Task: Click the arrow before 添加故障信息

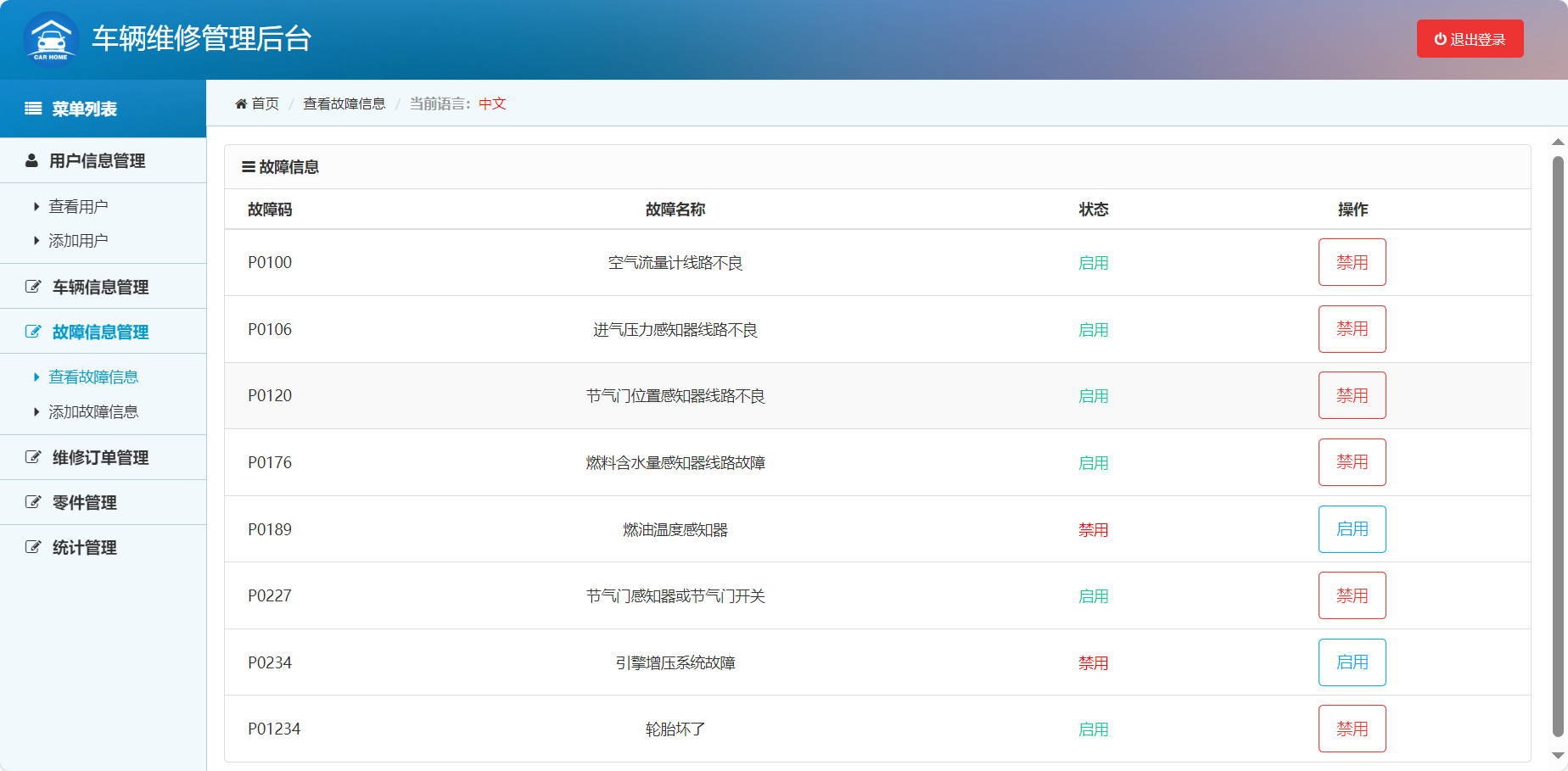Action: coord(36,411)
